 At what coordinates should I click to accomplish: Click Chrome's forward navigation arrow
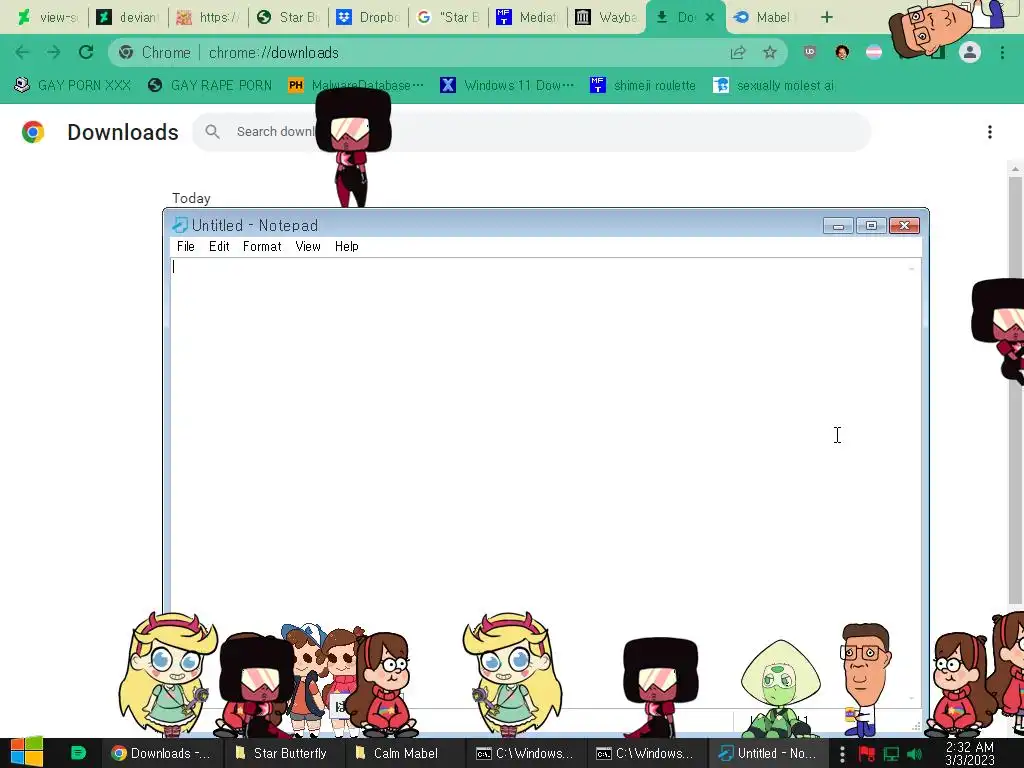(54, 52)
